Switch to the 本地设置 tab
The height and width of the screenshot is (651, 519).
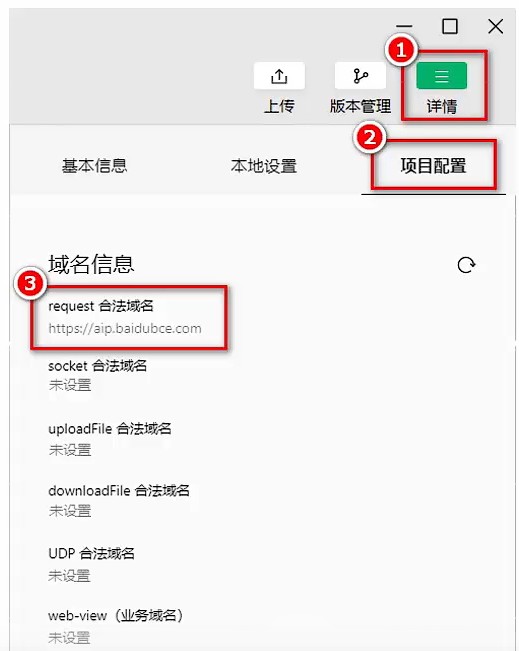264,166
